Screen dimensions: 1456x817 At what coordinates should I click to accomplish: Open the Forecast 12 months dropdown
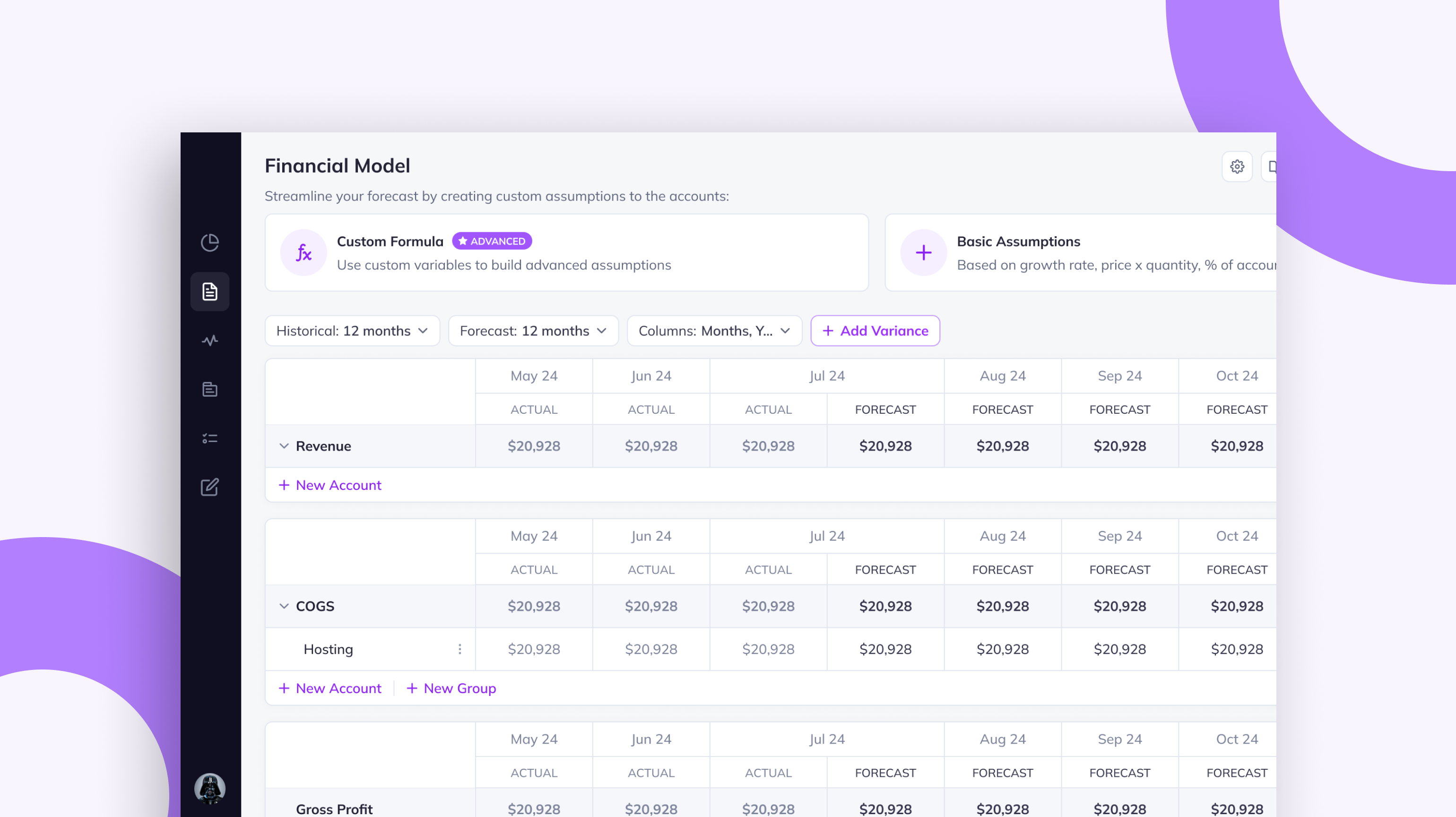pyautogui.click(x=532, y=331)
